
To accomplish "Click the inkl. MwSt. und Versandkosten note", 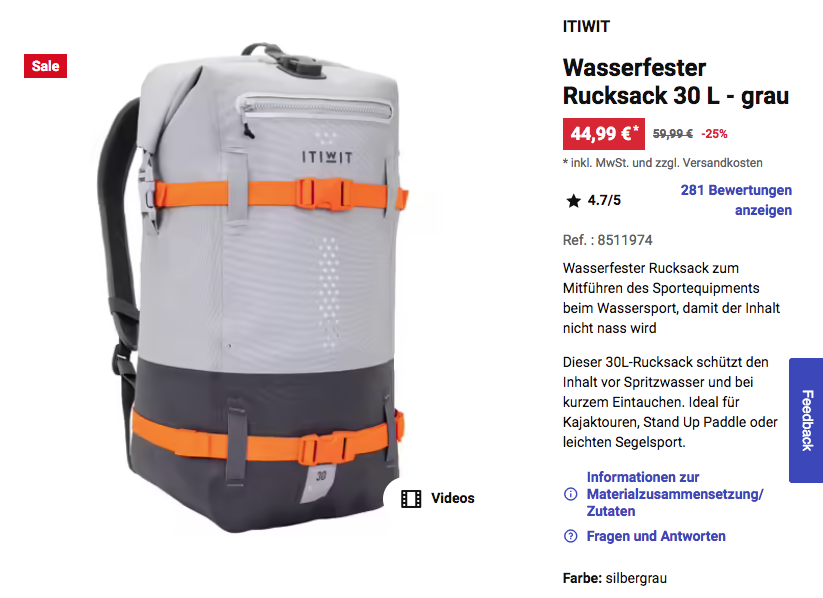I will click(x=662, y=163).
